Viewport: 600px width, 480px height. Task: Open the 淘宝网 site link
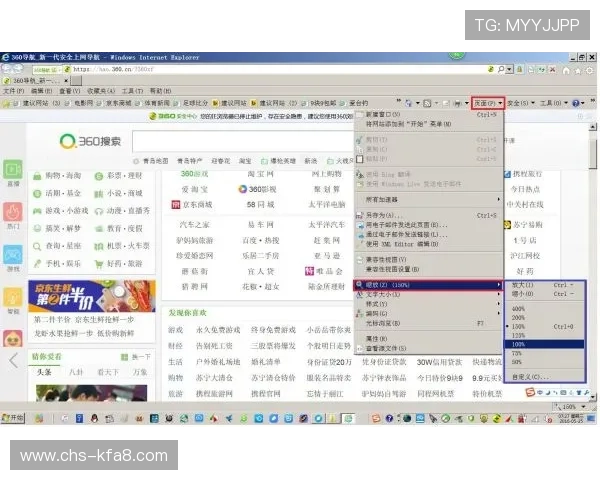tap(261, 174)
